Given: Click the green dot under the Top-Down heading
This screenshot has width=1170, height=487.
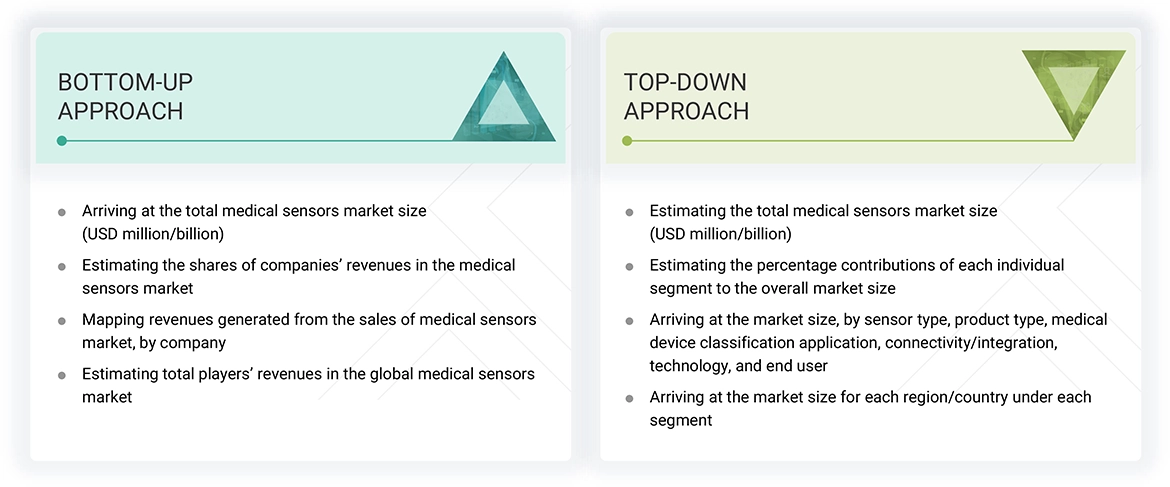Looking at the screenshot, I should [x=627, y=141].
